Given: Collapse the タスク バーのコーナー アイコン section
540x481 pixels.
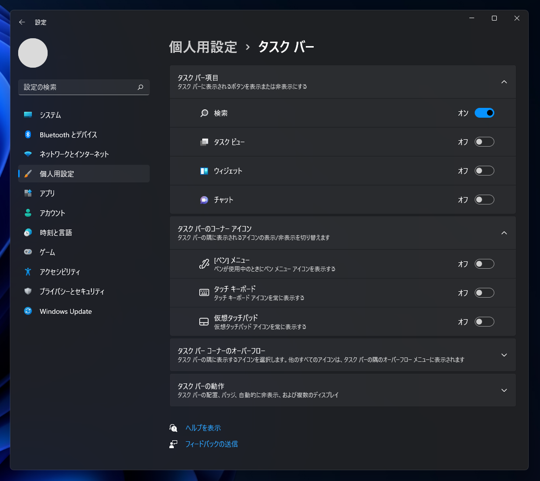Looking at the screenshot, I should (504, 233).
